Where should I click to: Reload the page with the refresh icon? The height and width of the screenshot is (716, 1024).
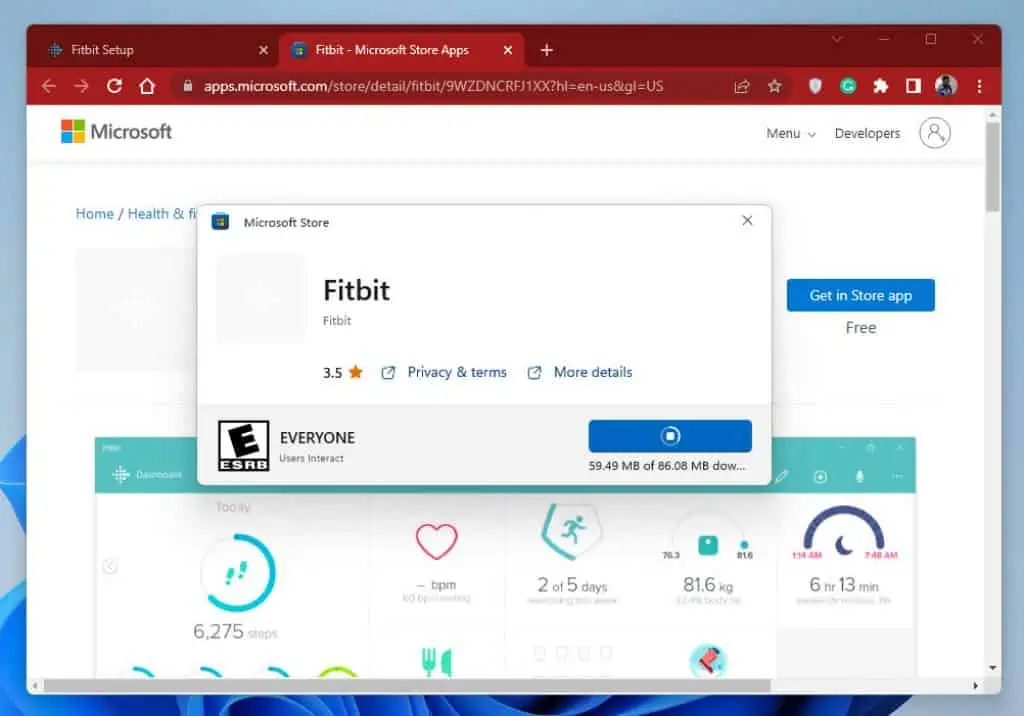[114, 86]
